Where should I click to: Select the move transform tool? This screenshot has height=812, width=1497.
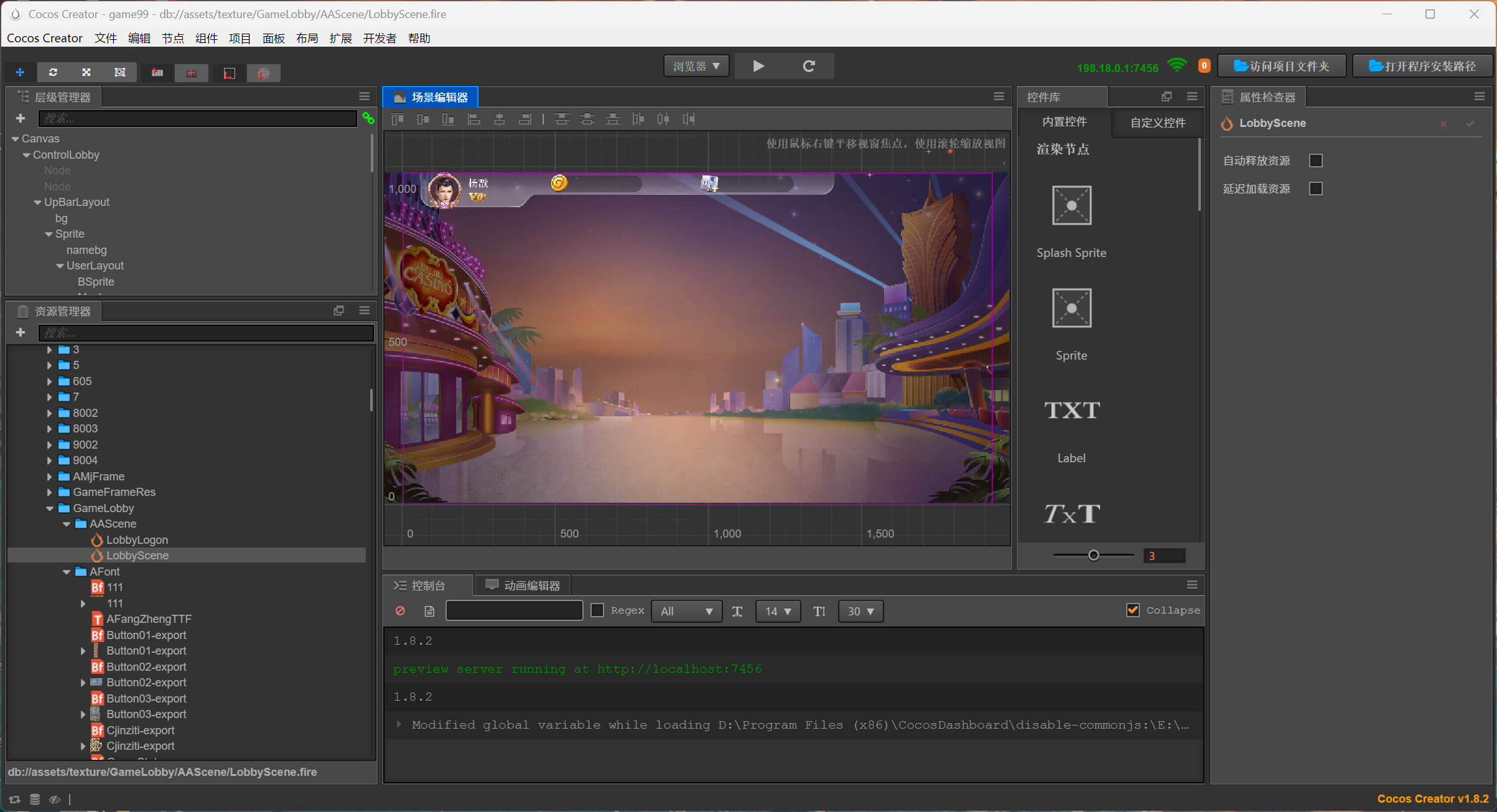[20, 73]
